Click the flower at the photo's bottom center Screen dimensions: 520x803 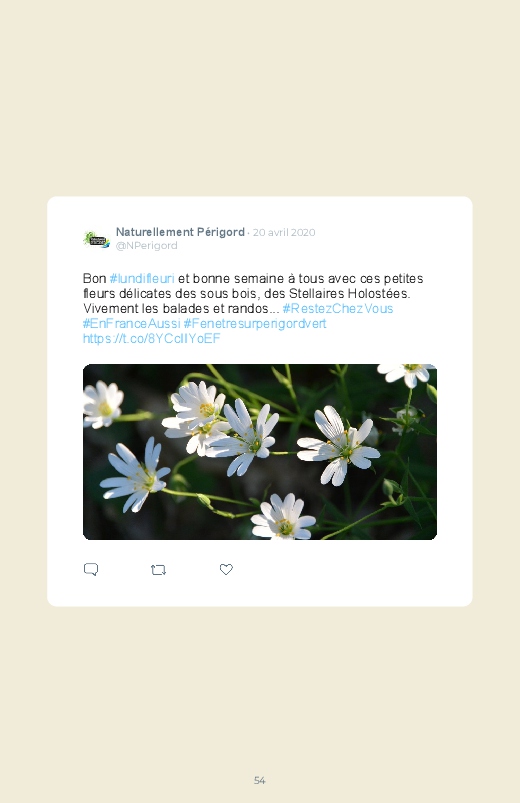click(x=283, y=517)
